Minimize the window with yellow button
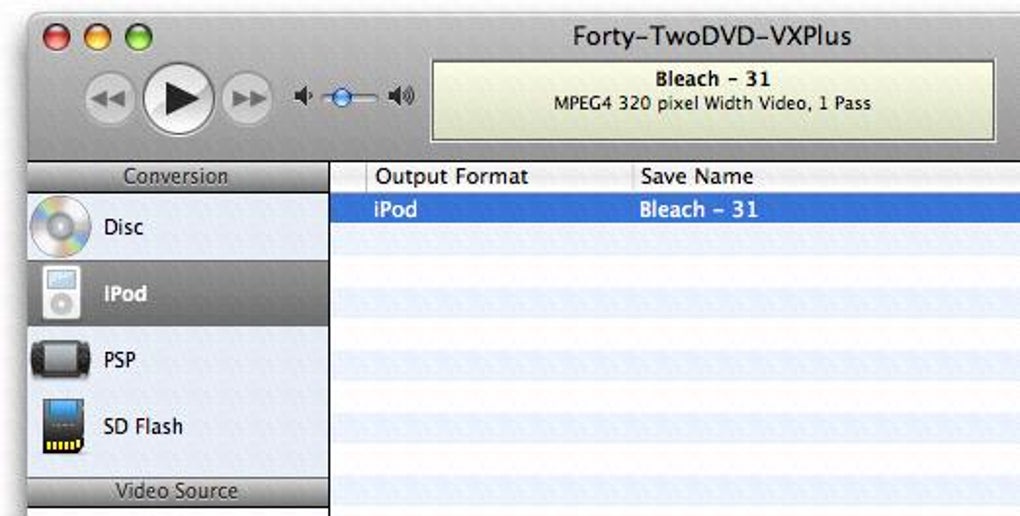Viewport: 1020px width, 516px height. tap(98, 38)
